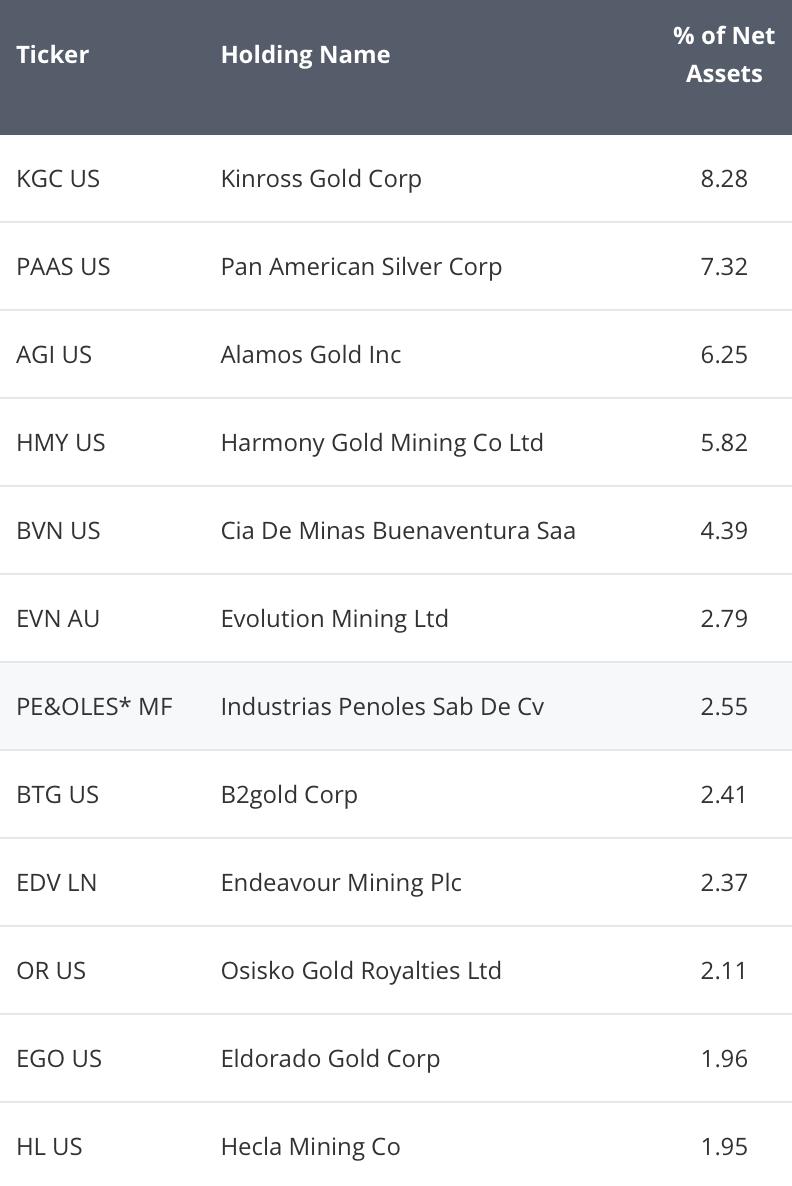792x1186 pixels.
Task: Open the Endeavour Mining Plc row
Action: tap(396, 883)
